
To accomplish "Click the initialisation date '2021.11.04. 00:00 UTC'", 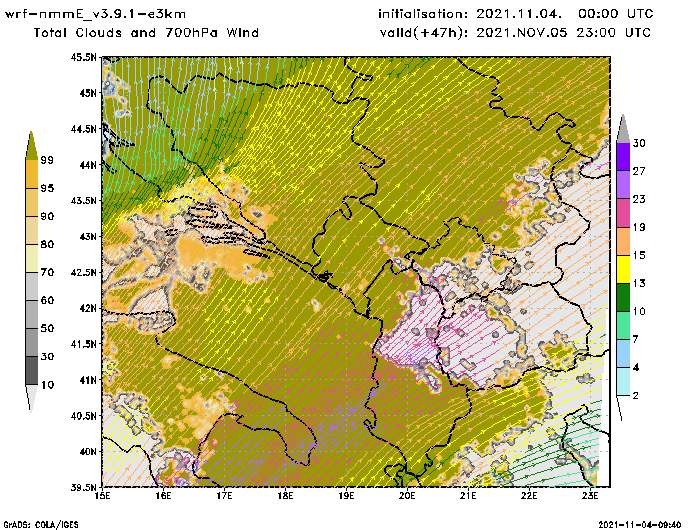I will [x=565, y=14].
